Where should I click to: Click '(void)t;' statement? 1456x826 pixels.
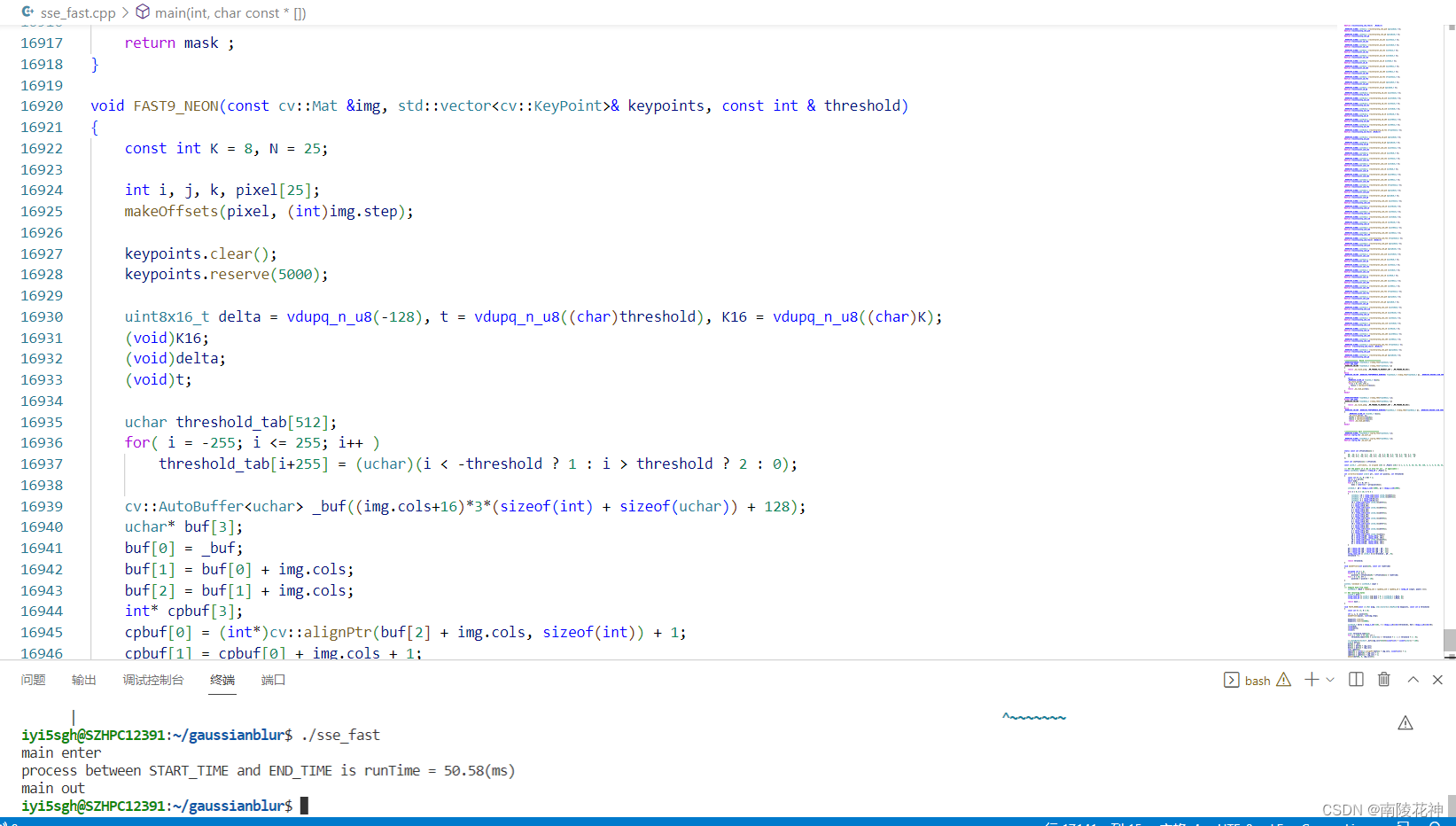pyautogui.click(x=158, y=379)
